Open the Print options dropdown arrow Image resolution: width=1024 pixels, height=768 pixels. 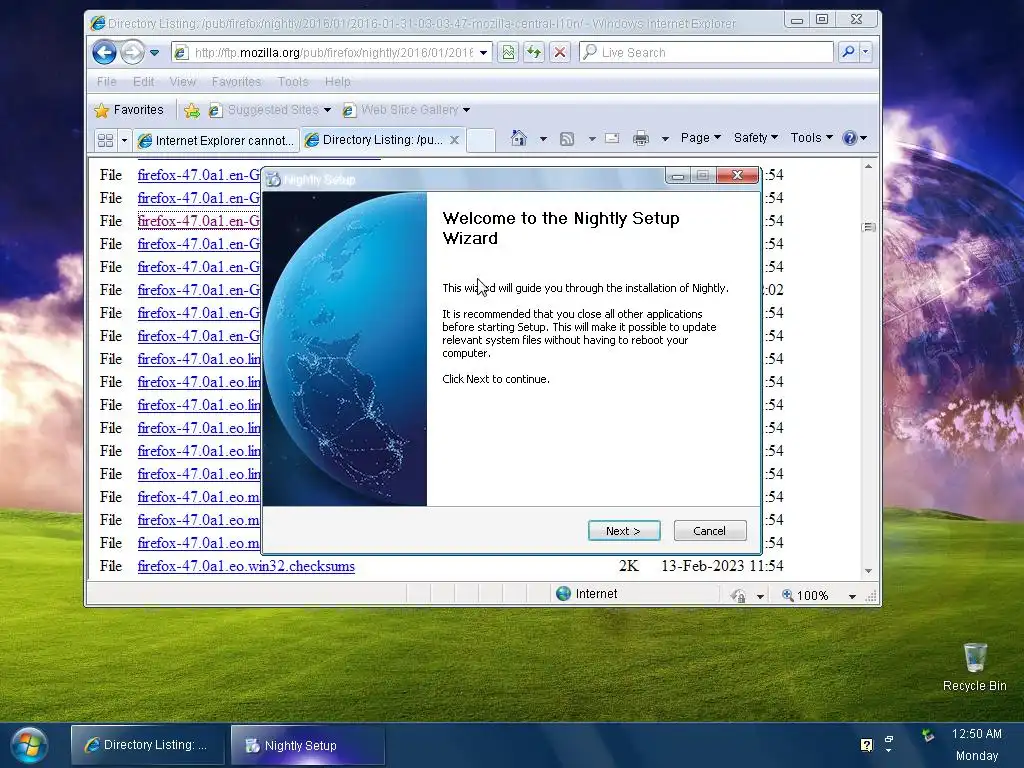[x=665, y=138]
